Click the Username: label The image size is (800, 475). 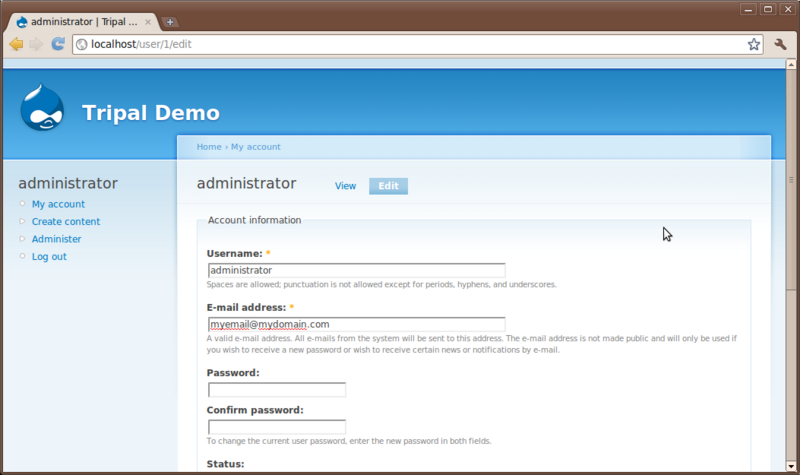coord(235,254)
